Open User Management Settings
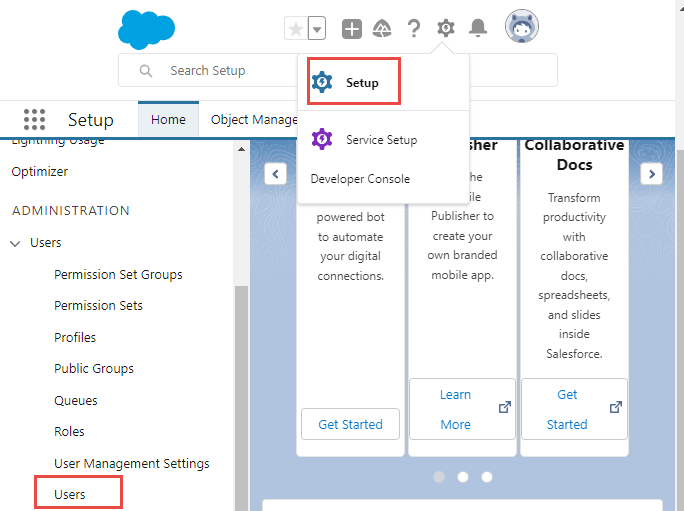 point(132,463)
